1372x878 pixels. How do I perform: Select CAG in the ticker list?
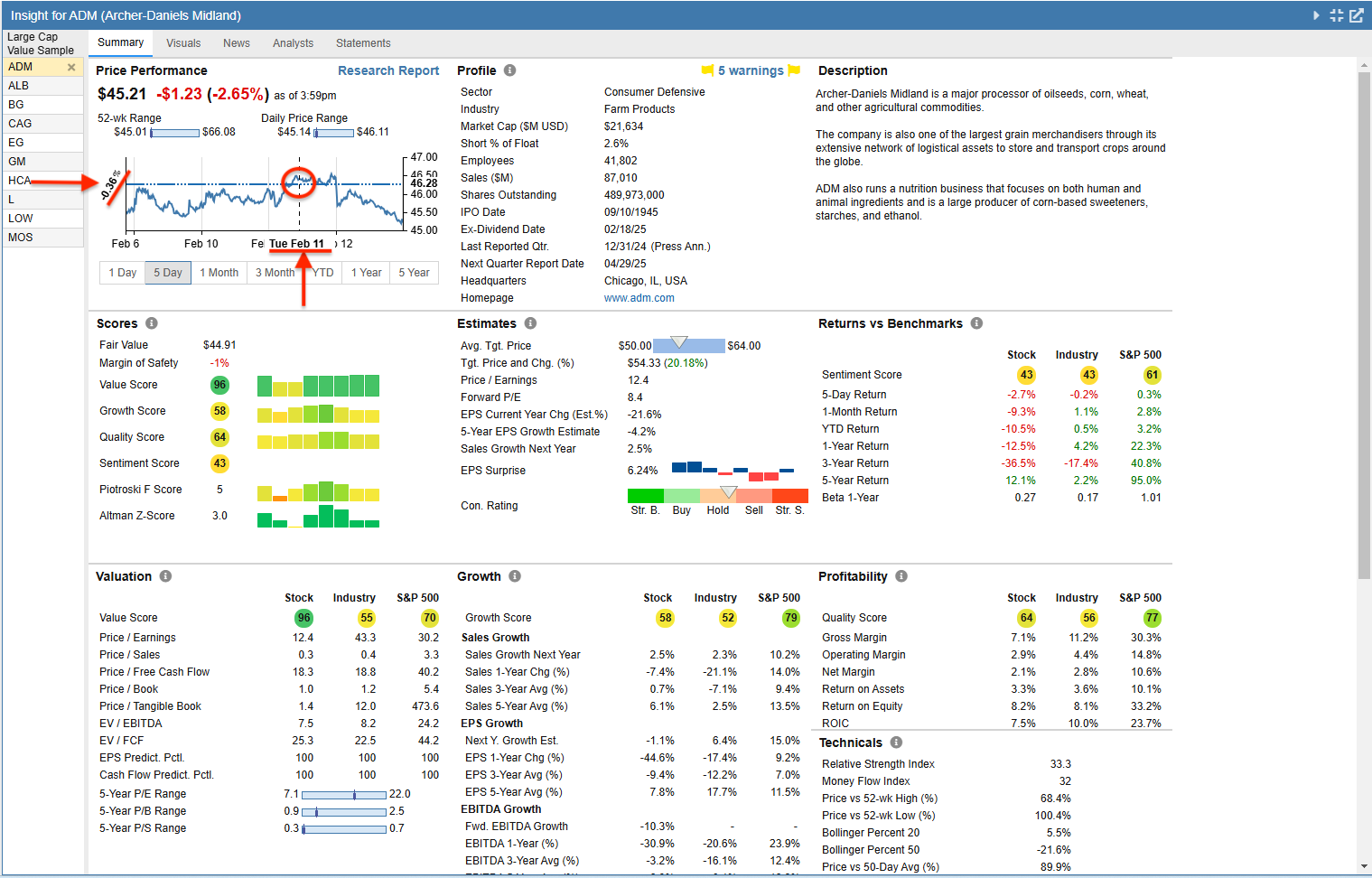(43, 124)
